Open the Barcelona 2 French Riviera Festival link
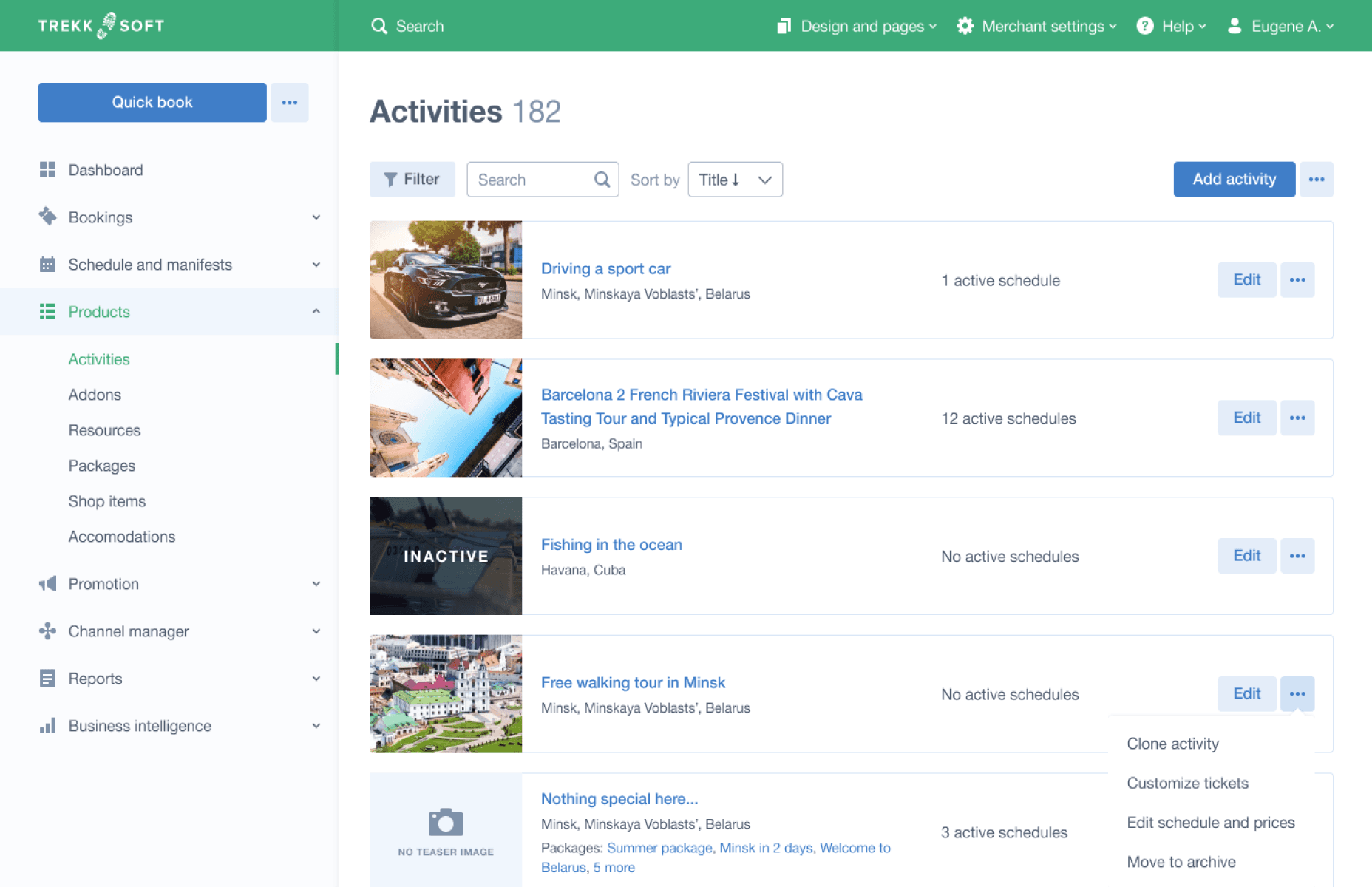This screenshot has width=1372, height=887. coord(702,407)
